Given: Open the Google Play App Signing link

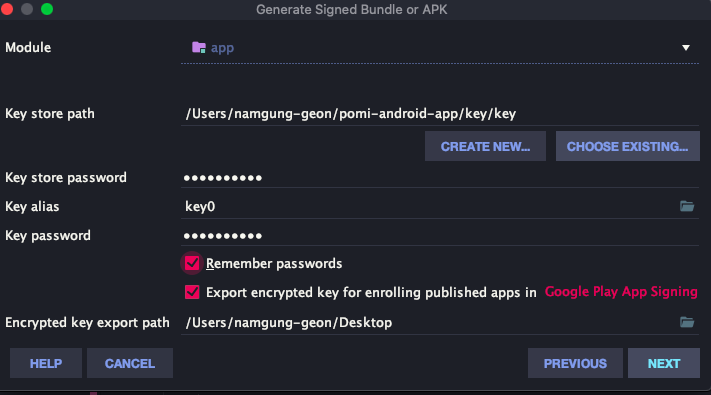Looking at the screenshot, I should click(x=621, y=292).
